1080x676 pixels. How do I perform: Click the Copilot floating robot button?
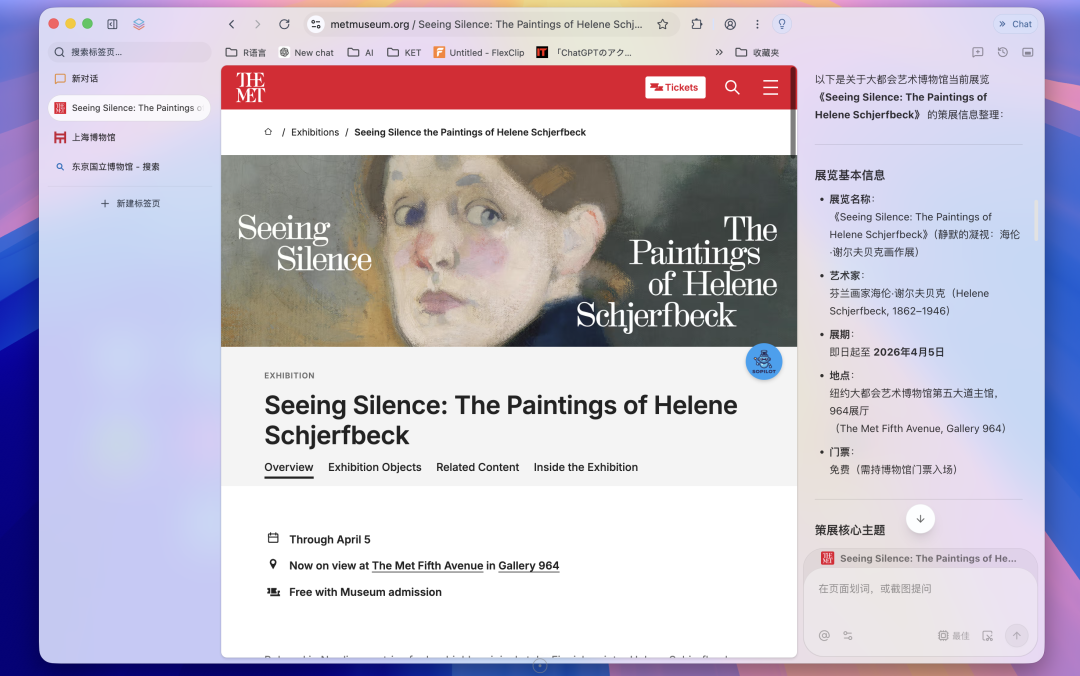tap(764, 361)
